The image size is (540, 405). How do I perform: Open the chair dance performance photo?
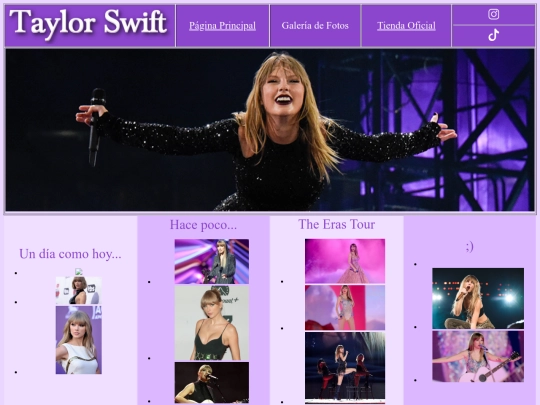pyautogui.click(x=345, y=365)
